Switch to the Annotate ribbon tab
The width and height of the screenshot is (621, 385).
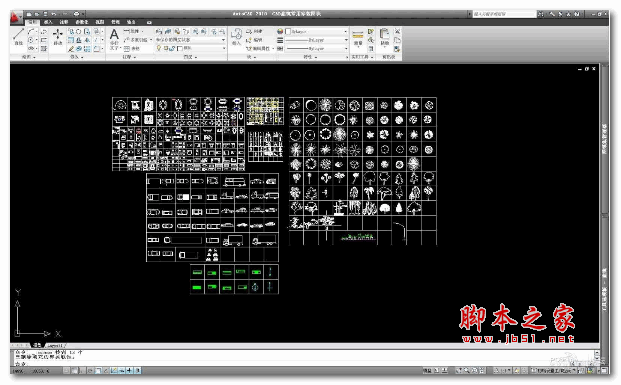tap(64, 22)
